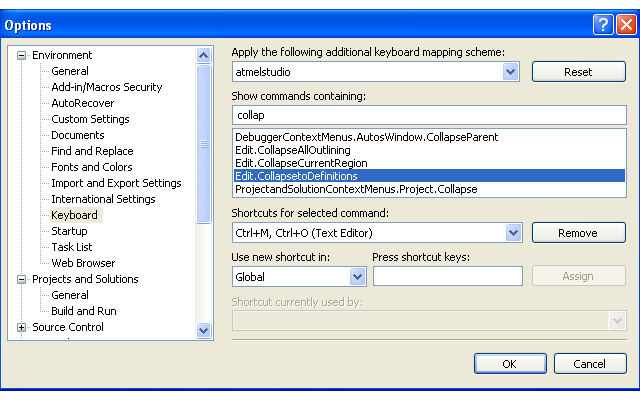The width and height of the screenshot is (640, 400).
Task: Expand the Source Control node
Action: tap(22, 328)
